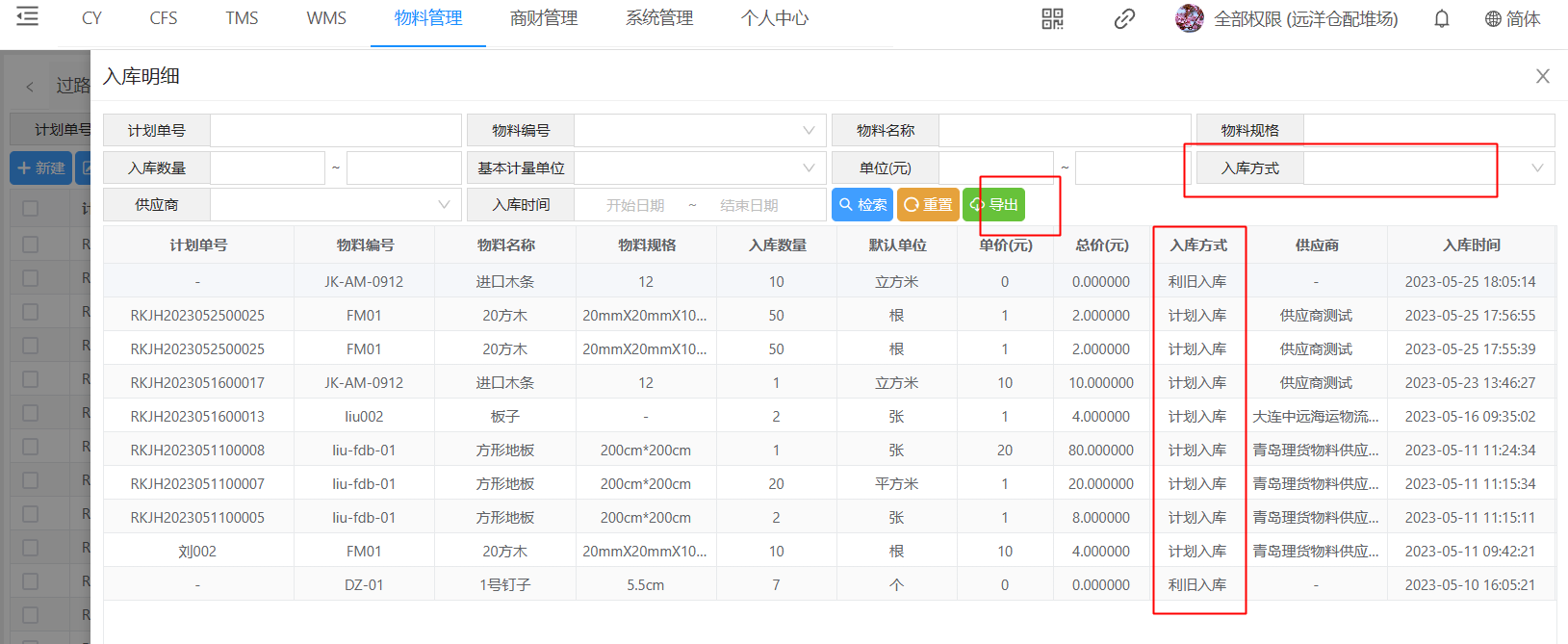The image size is (1568, 644).
Task: Click the 计划单号 input field
Action: click(x=335, y=131)
